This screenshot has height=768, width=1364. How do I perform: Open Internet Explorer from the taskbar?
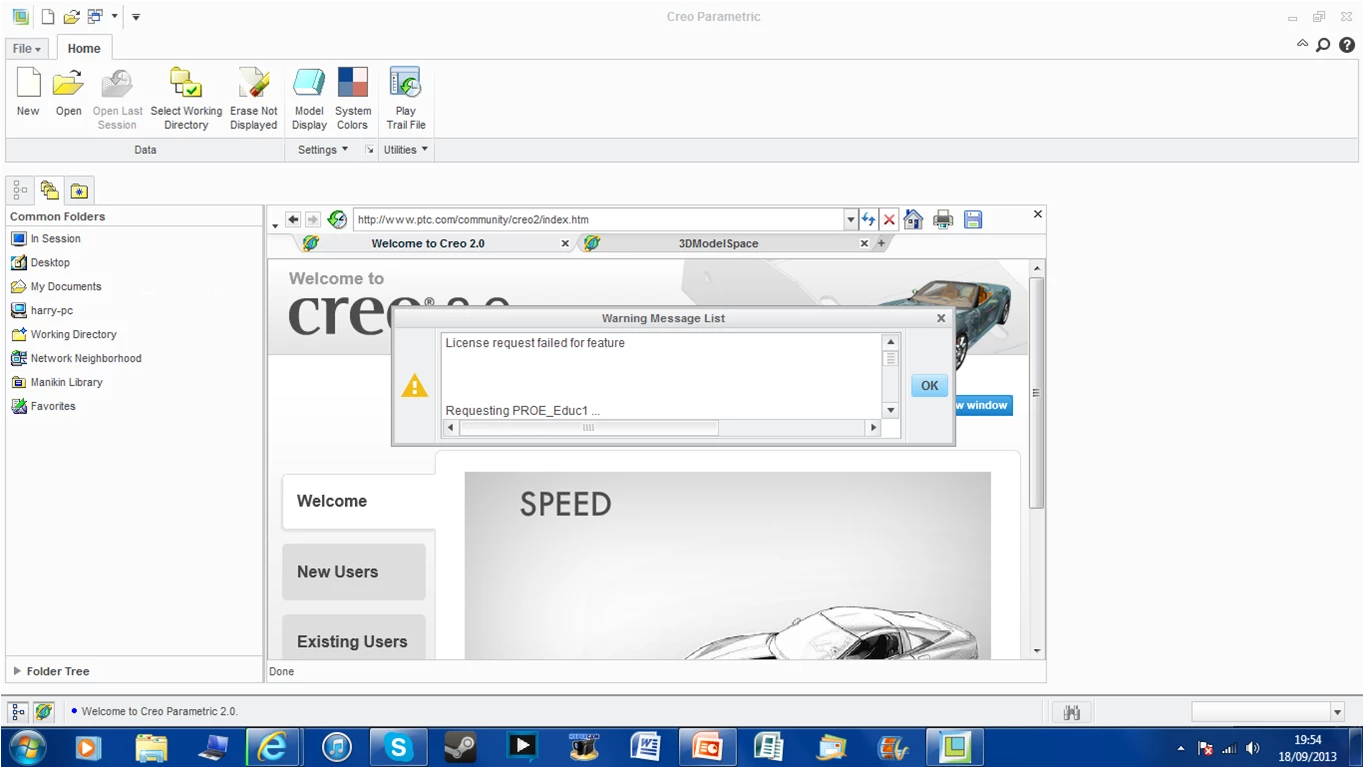tap(272, 747)
